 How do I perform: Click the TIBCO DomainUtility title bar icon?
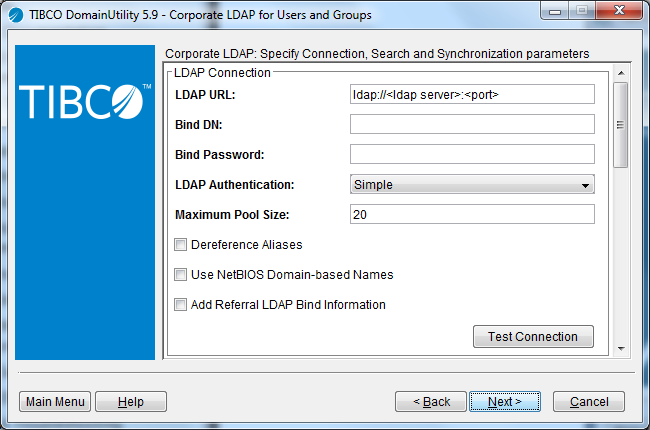coord(16,15)
